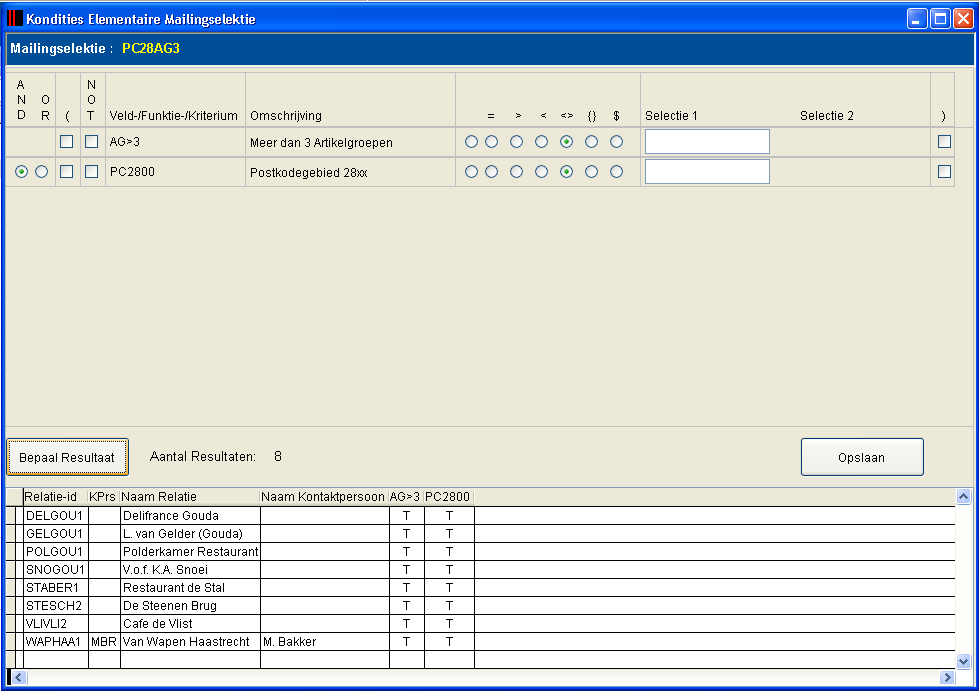The width and height of the screenshot is (979, 691).
Task: Click the 'Polderkamer Restaurant' name cell
Action: pos(190,552)
